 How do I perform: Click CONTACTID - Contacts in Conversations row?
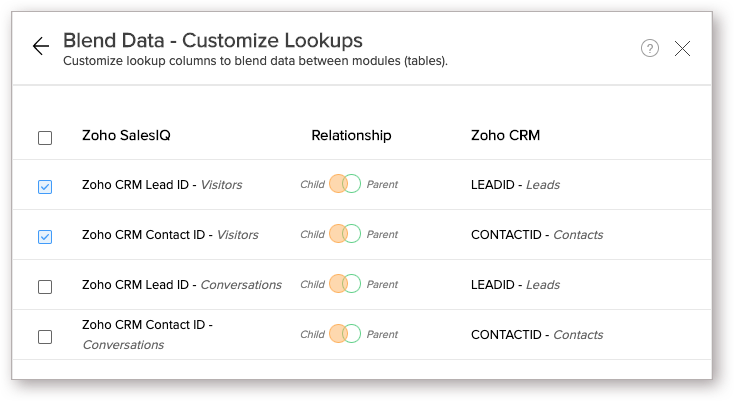537,335
